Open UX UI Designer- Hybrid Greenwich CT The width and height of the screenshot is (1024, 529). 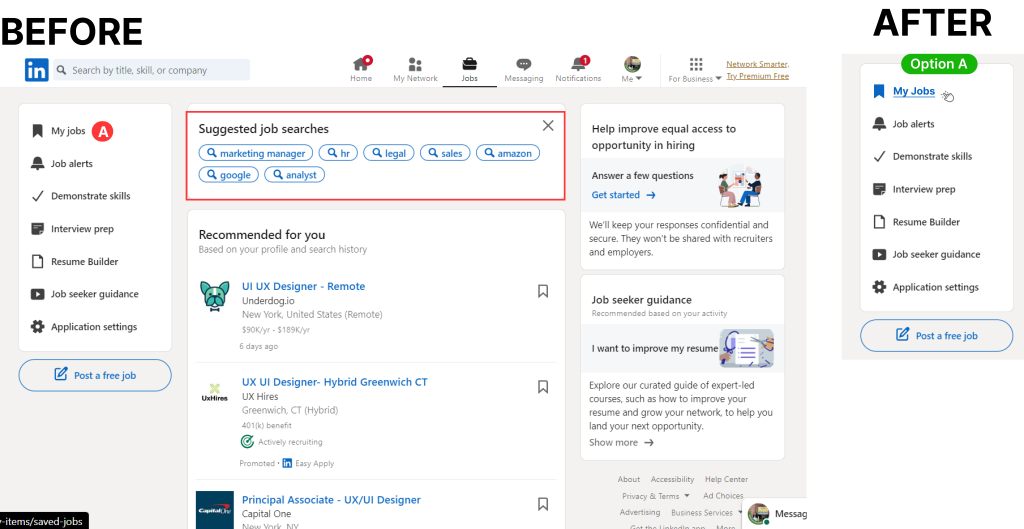point(335,382)
